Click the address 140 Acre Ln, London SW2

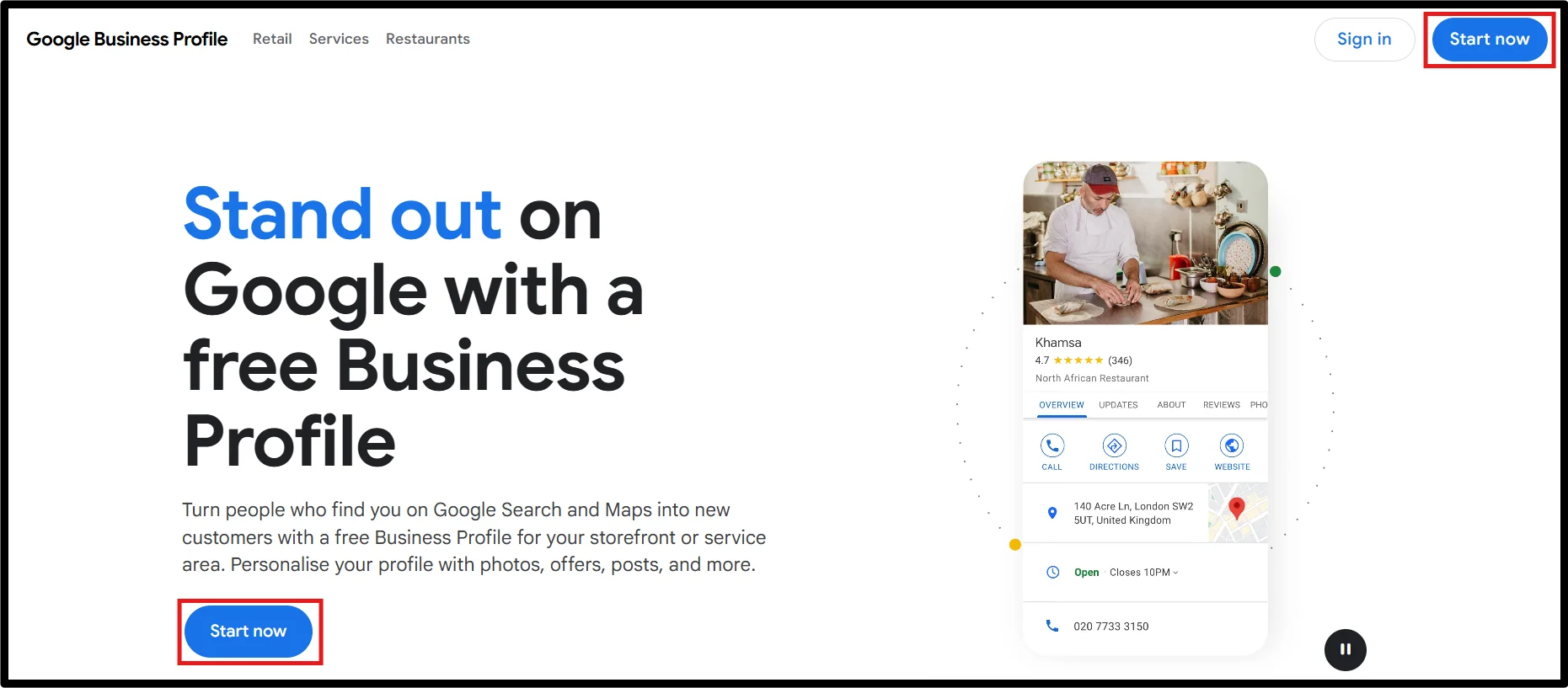click(1133, 513)
